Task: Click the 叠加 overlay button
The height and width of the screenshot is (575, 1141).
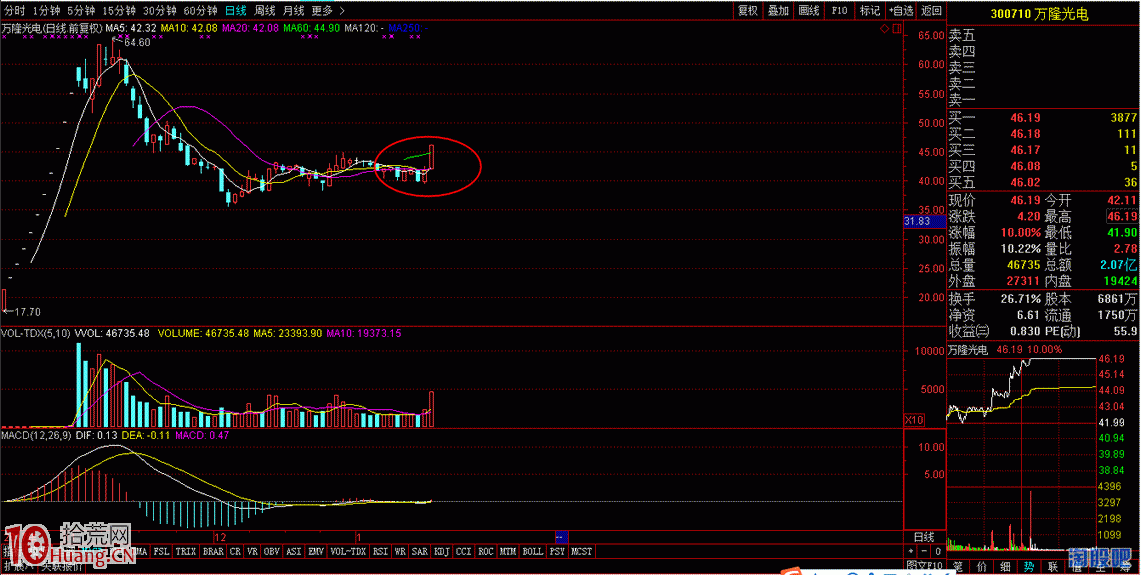Action: tap(779, 10)
